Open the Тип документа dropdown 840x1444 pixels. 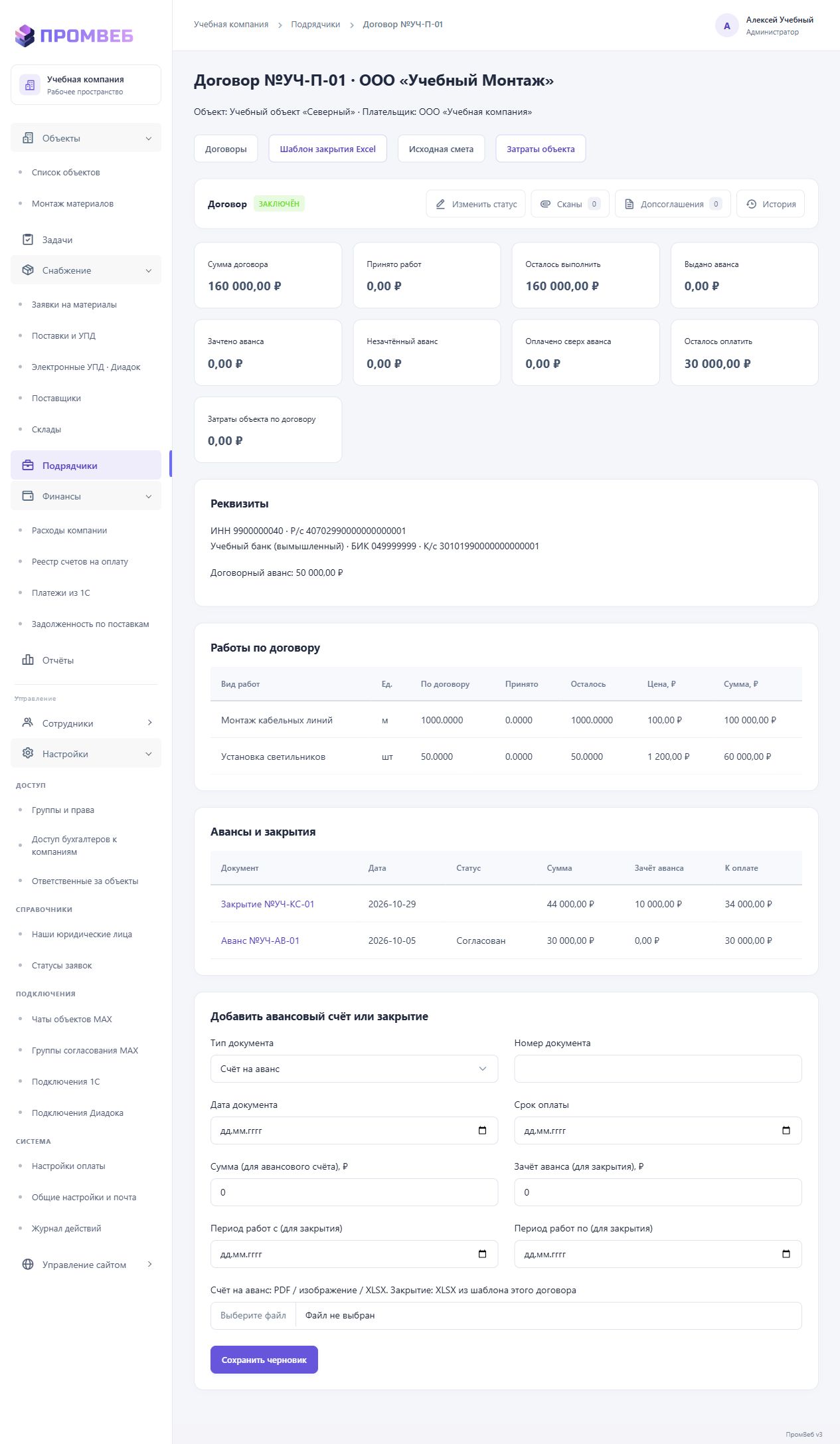(x=354, y=1069)
